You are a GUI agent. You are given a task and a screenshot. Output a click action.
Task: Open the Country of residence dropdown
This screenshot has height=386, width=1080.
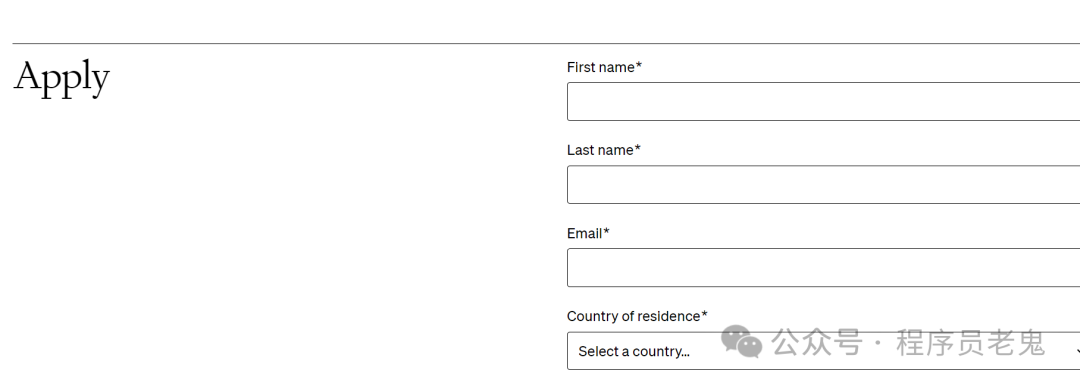tap(823, 351)
